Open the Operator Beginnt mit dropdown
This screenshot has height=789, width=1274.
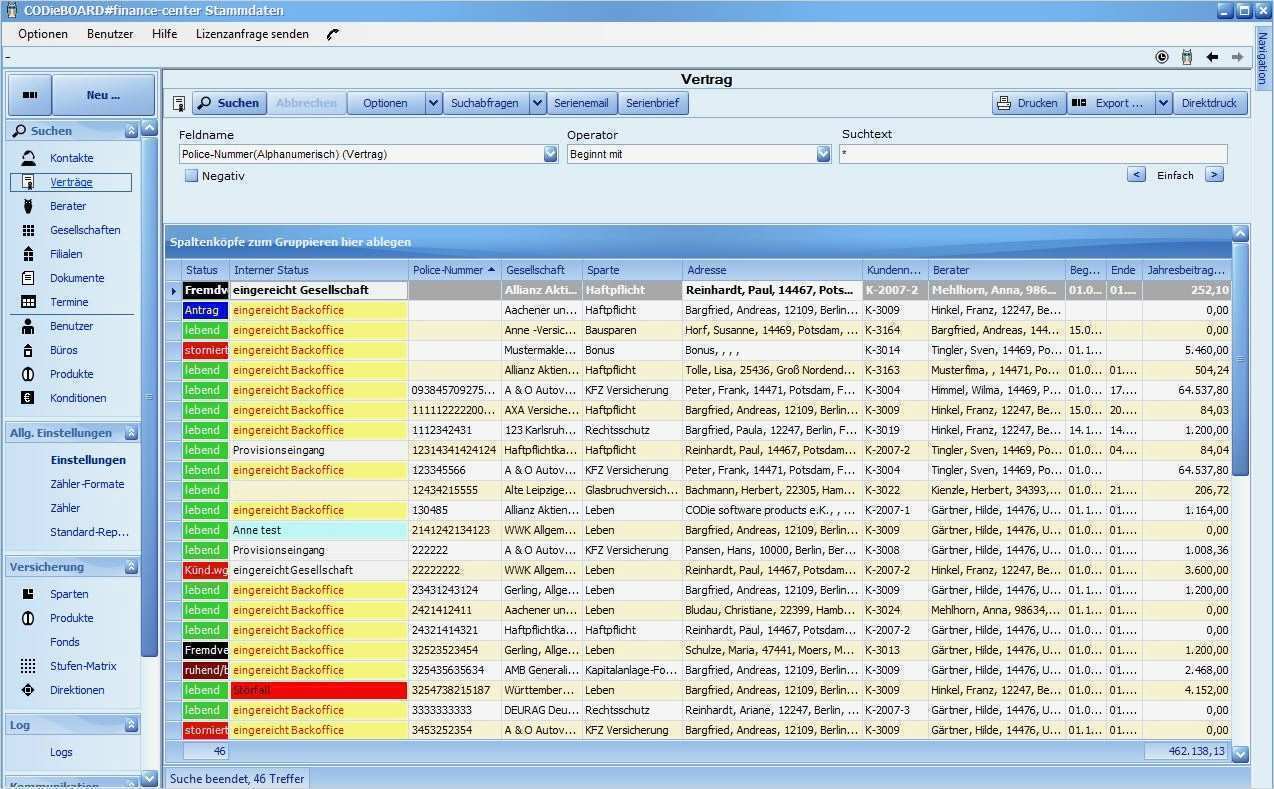(x=823, y=154)
